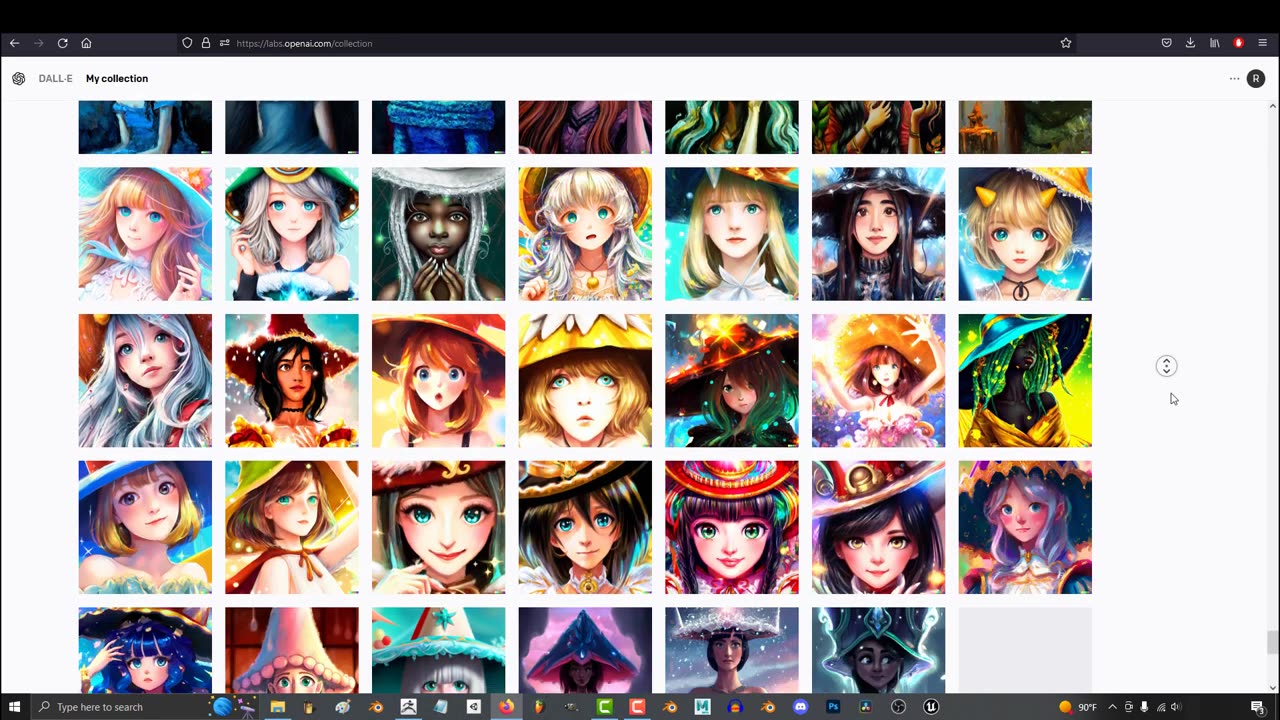The height and width of the screenshot is (720, 1280).
Task: Open the Firefox downloads arrow icon
Action: tap(1190, 43)
